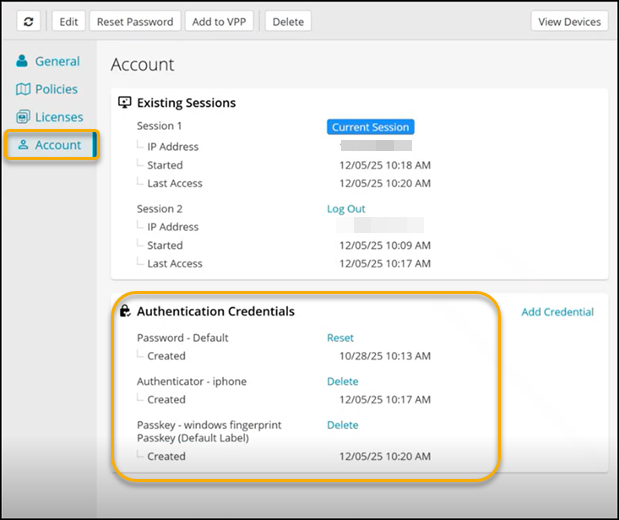The width and height of the screenshot is (619, 520).
Task: Reset the default password credential
Action: point(340,338)
